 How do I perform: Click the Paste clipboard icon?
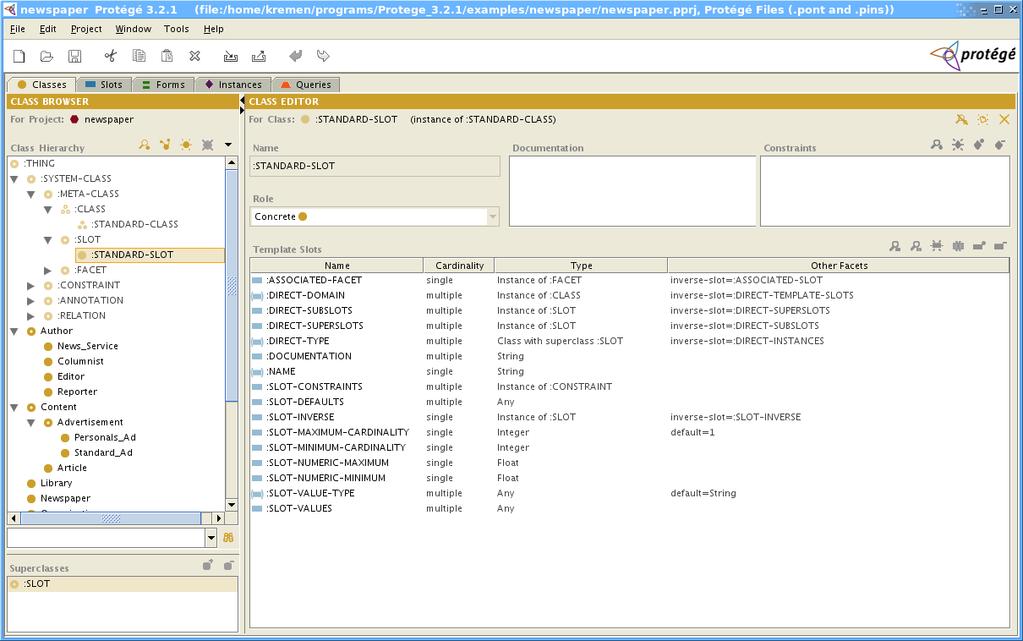(x=167, y=56)
